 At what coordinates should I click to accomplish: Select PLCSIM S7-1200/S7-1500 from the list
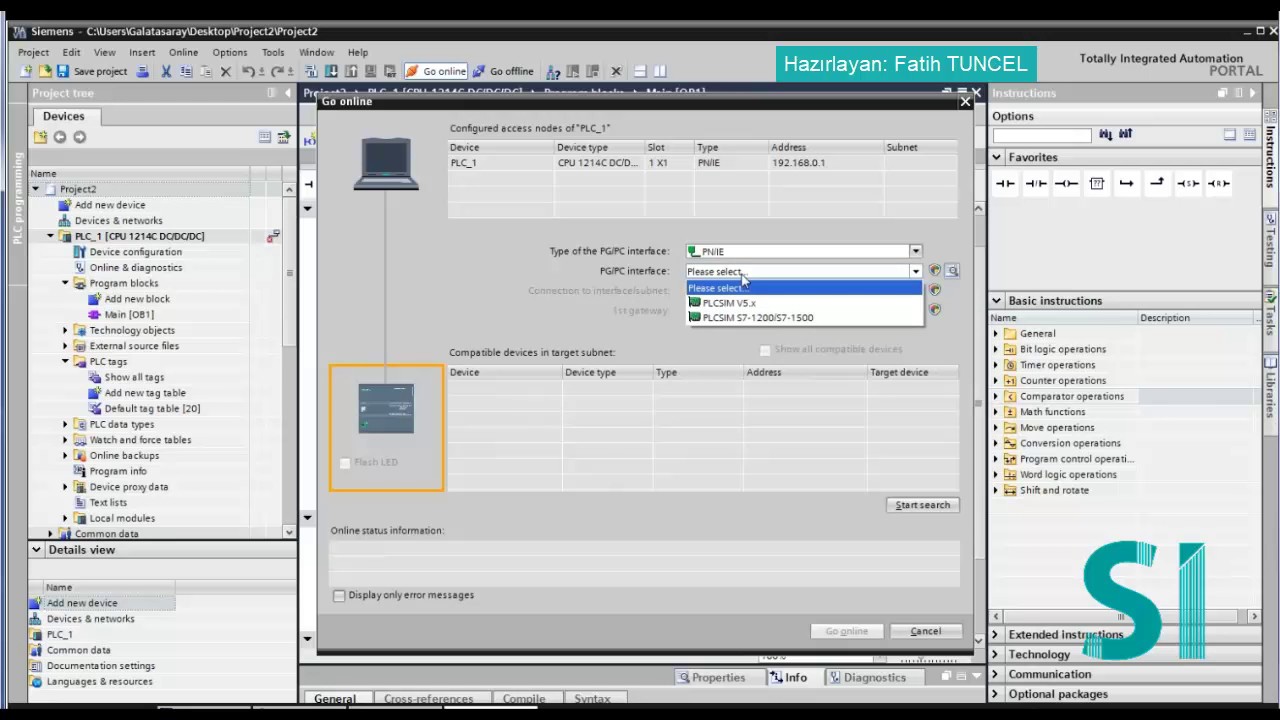point(804,318)
